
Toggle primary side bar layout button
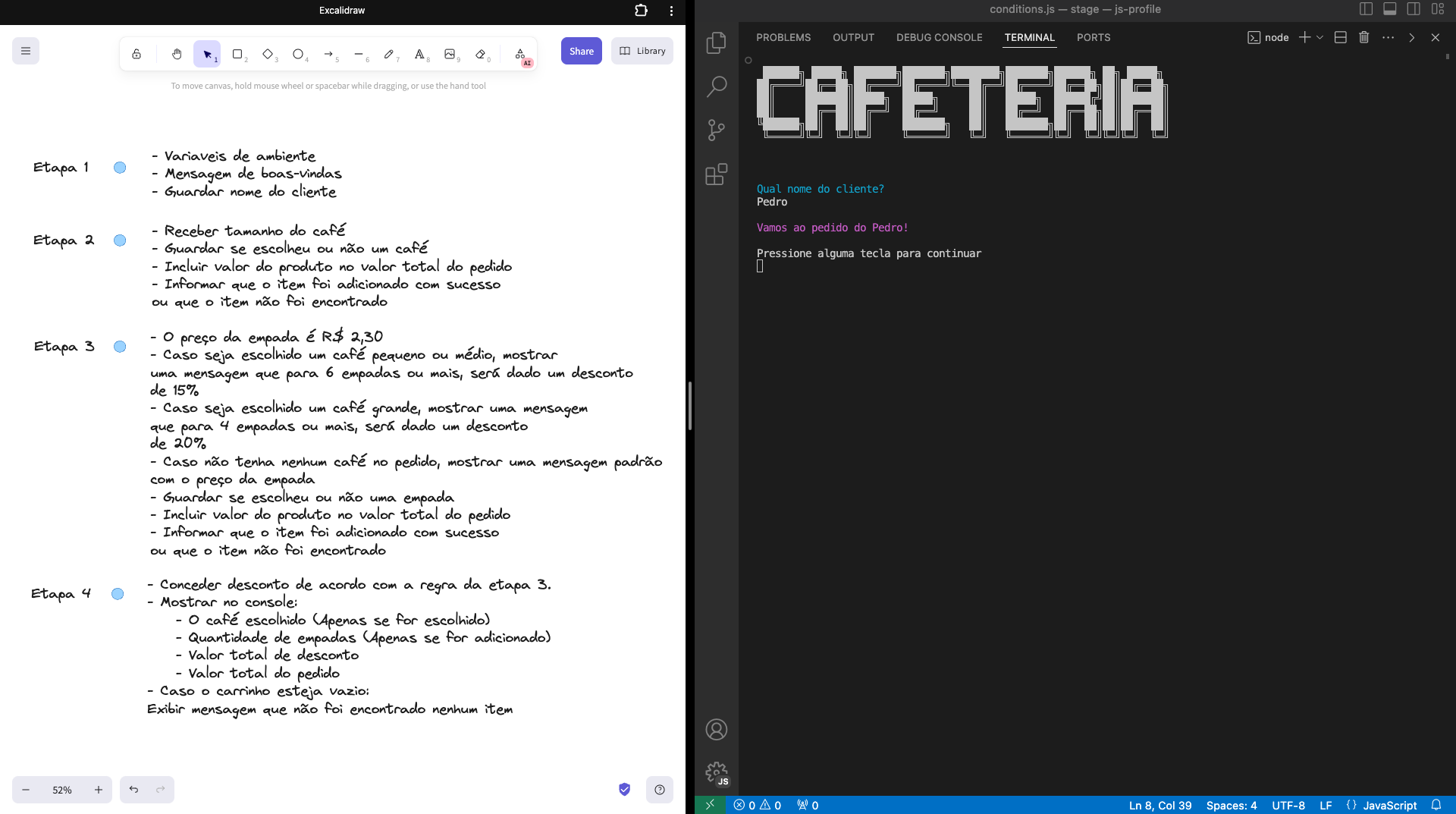(1366, 9)
